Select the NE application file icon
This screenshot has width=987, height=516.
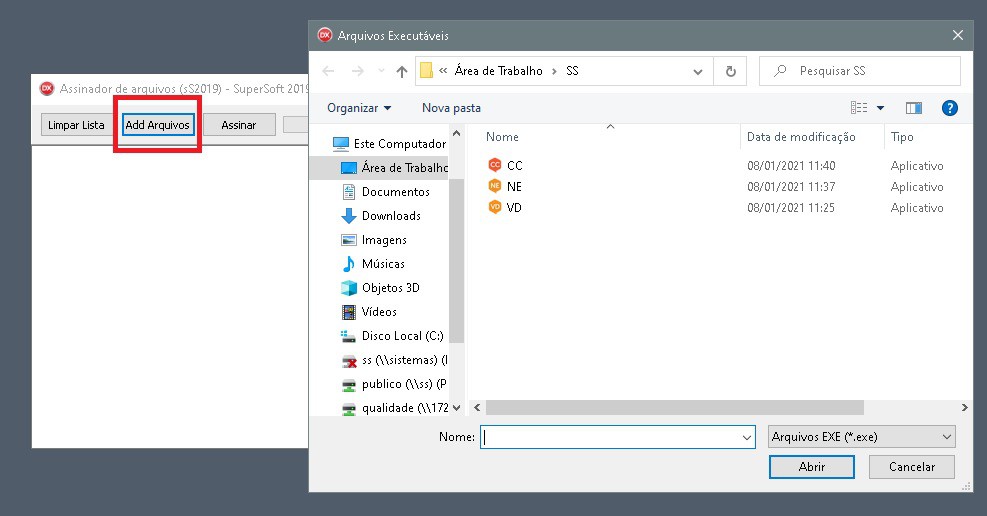(x=494, y=186)
